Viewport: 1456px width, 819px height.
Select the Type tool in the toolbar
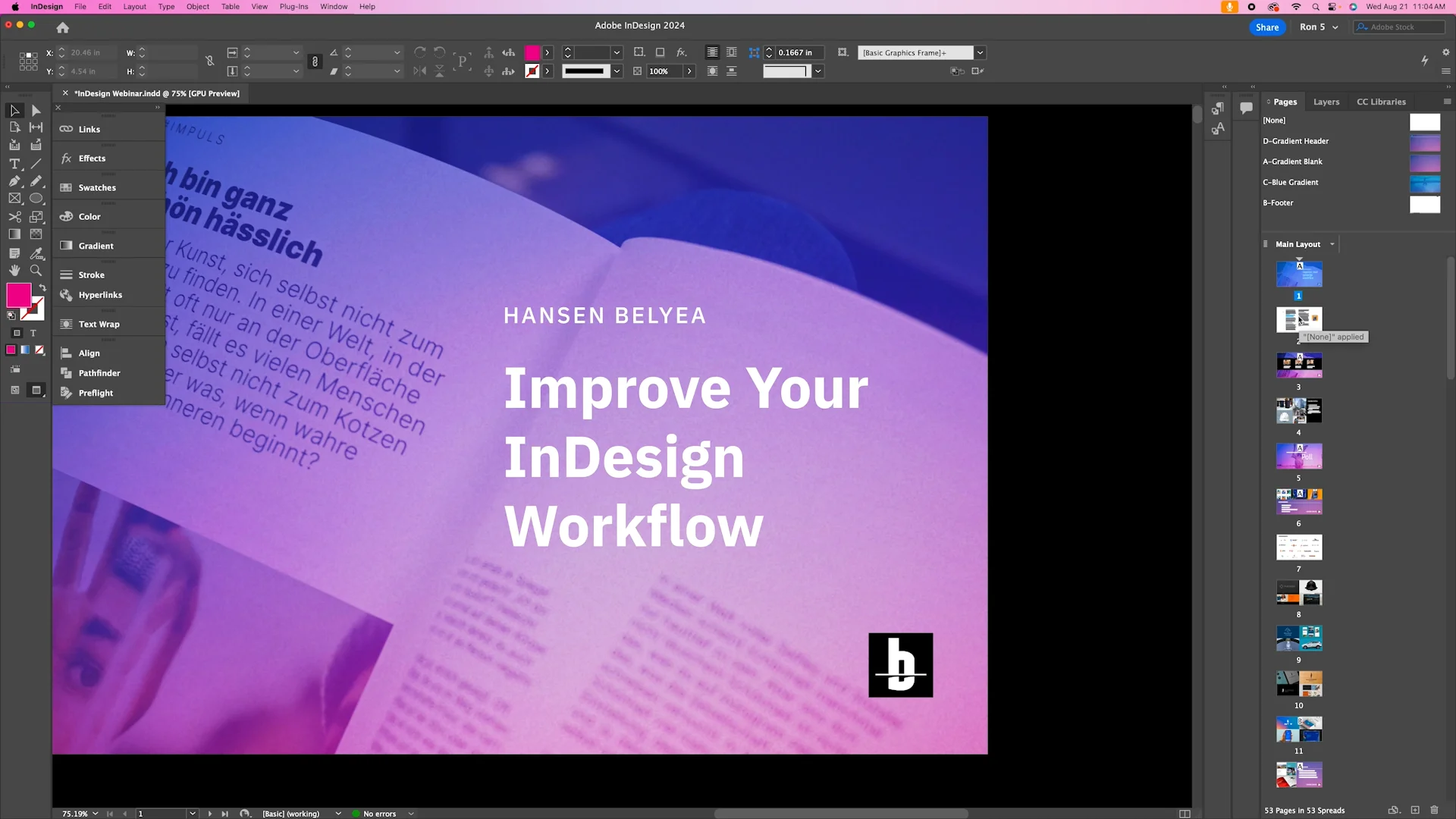[14, 164]
